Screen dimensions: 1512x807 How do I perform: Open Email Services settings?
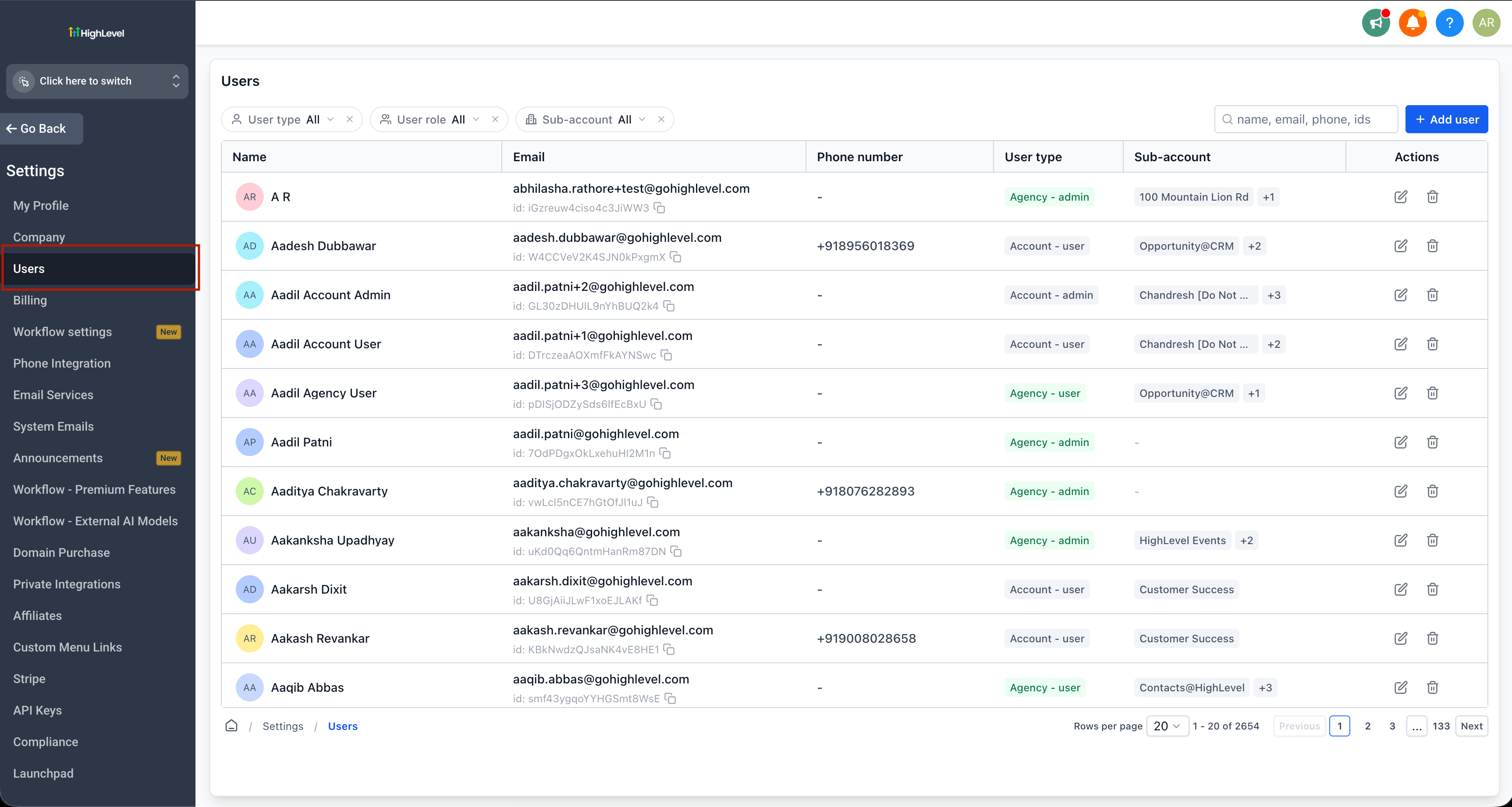(53, 395)
